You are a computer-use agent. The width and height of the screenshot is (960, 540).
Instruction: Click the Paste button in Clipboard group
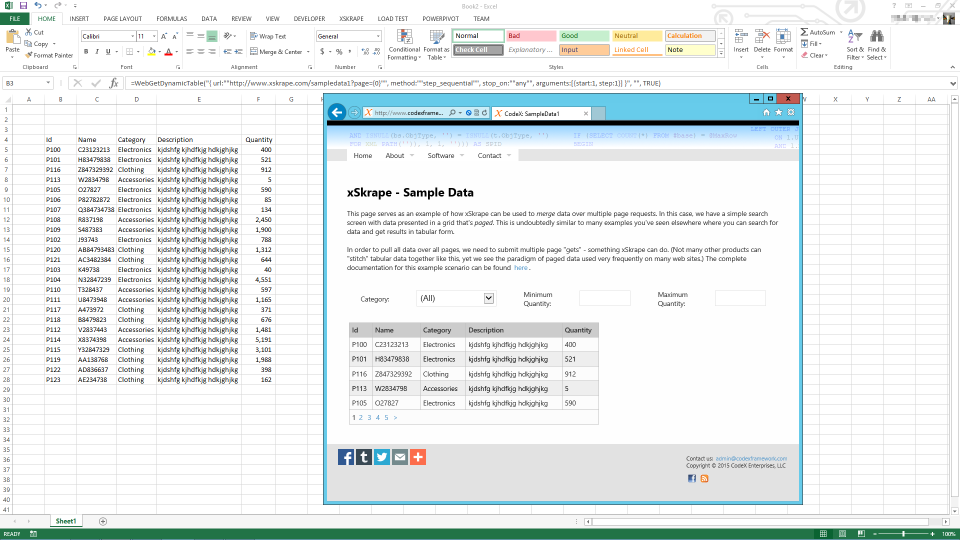point(12,42)
